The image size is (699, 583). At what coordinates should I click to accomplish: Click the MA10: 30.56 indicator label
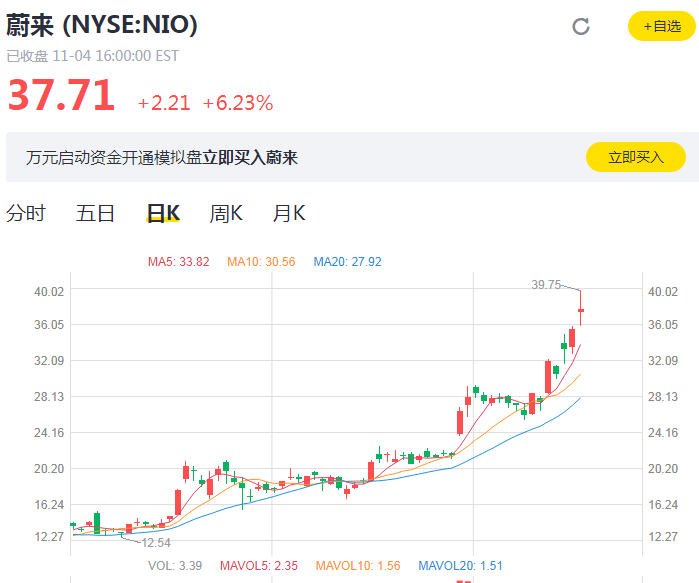261,262
